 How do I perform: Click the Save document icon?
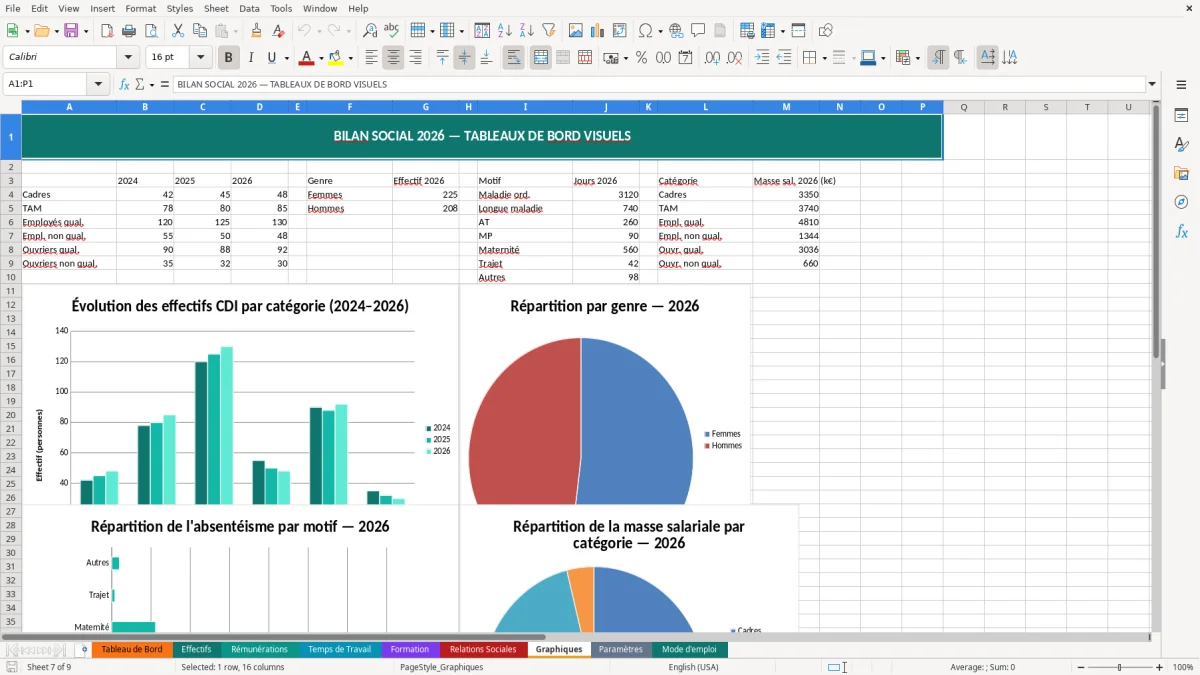tap(70, 31)
